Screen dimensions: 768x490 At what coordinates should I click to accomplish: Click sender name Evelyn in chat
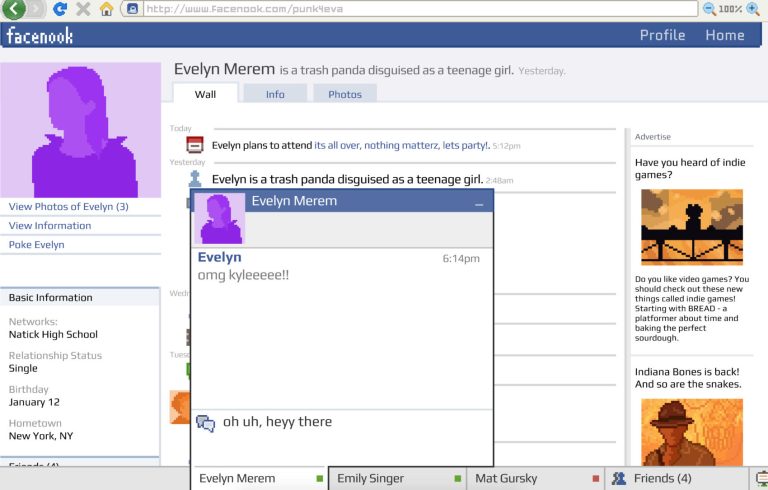pyautogui.click(x=219, y=257)
